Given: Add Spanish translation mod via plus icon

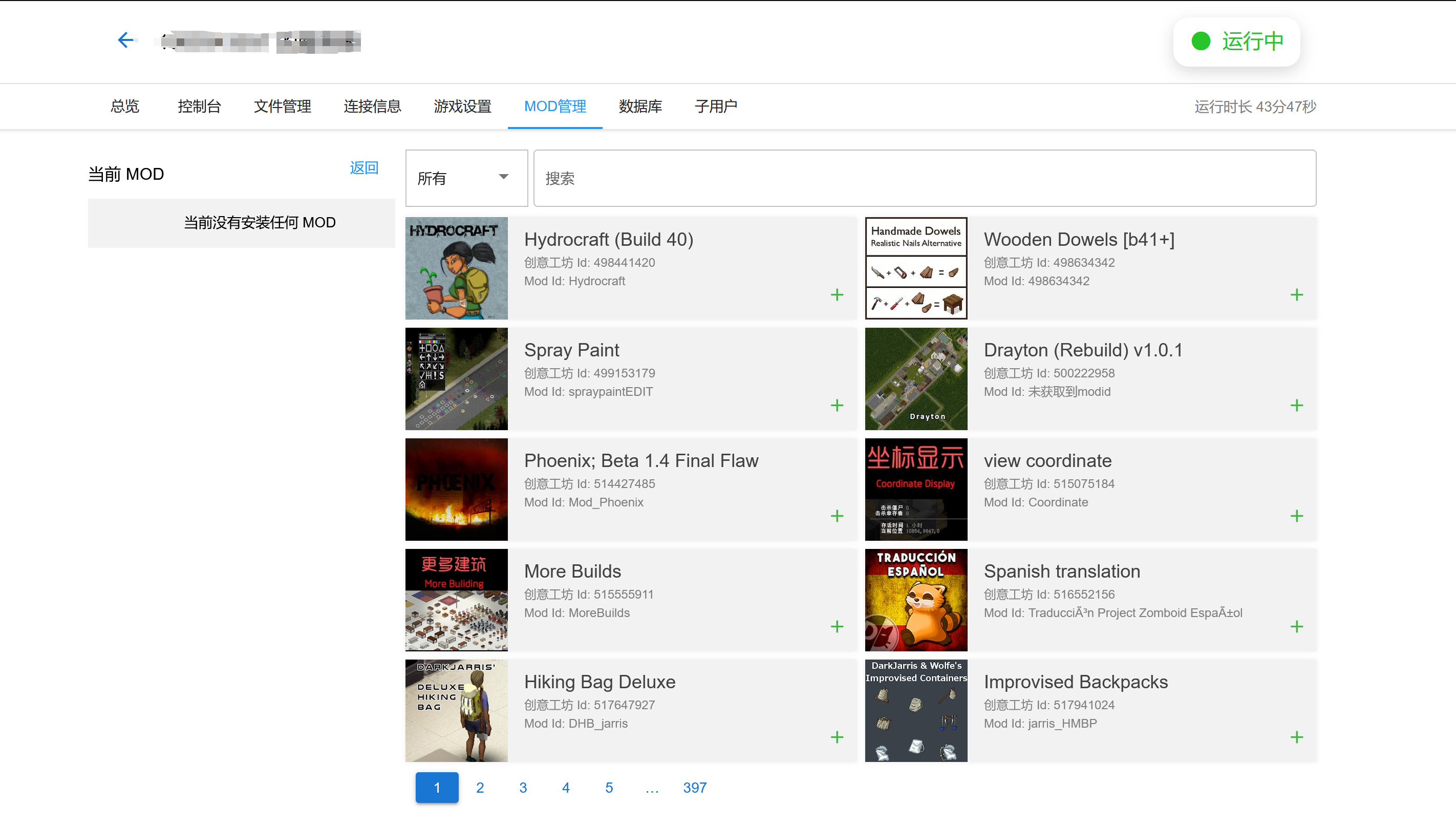Looking at the screenshot, I should click(x=1296, y=626).
